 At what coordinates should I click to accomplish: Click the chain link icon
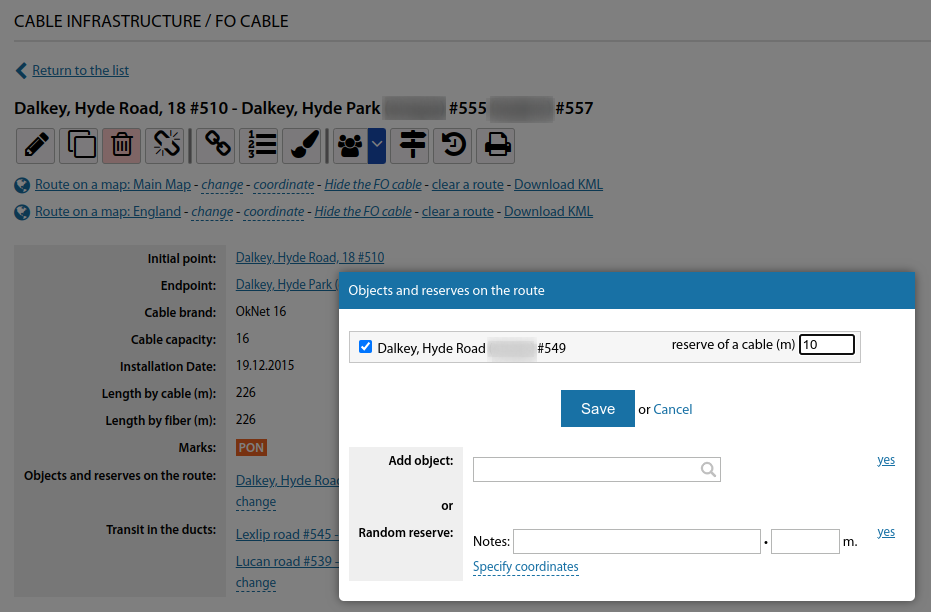[x=215, y=146]
